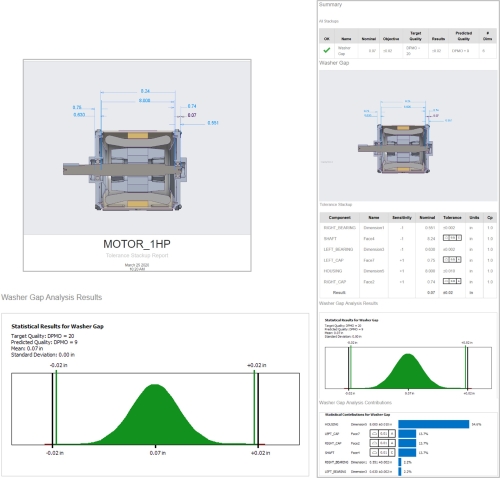The height and width of the screenshot is (478, 500).
Task: Click the LEFT_CAP contribution bar
Action: click(407, 433)
